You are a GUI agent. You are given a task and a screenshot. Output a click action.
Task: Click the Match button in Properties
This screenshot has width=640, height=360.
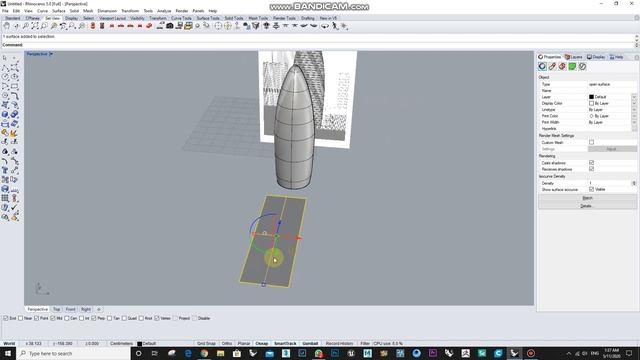(x=587, y=198)
